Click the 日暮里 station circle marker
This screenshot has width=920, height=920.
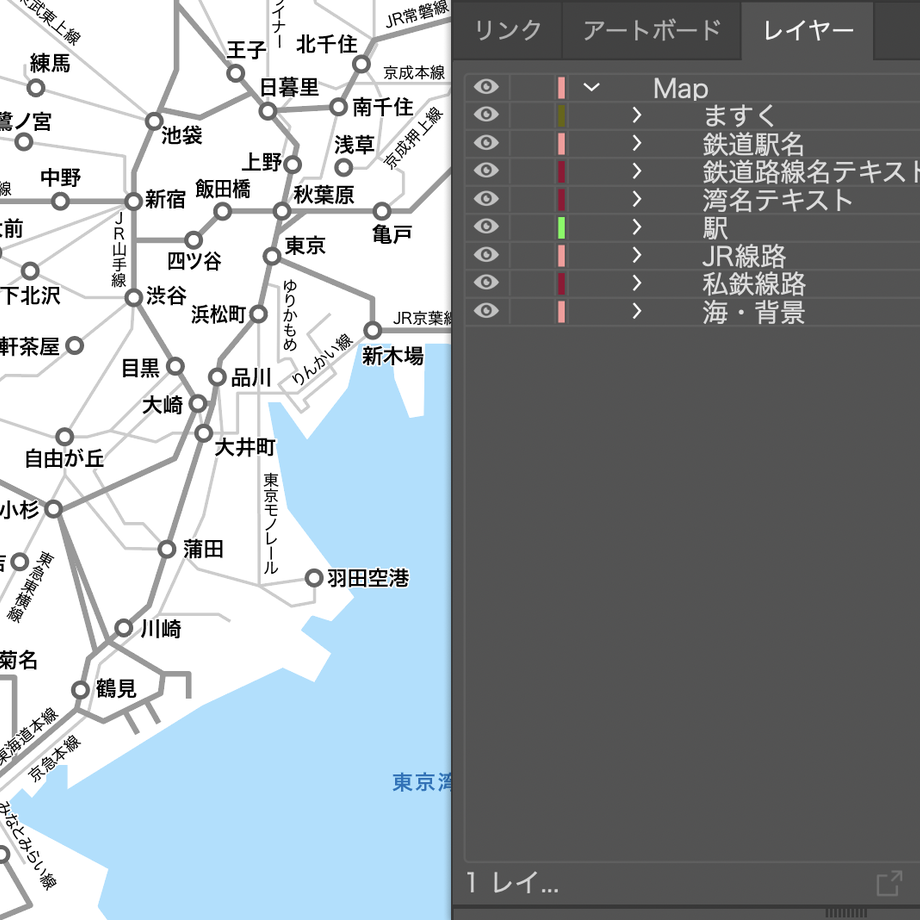click(268, 111)
